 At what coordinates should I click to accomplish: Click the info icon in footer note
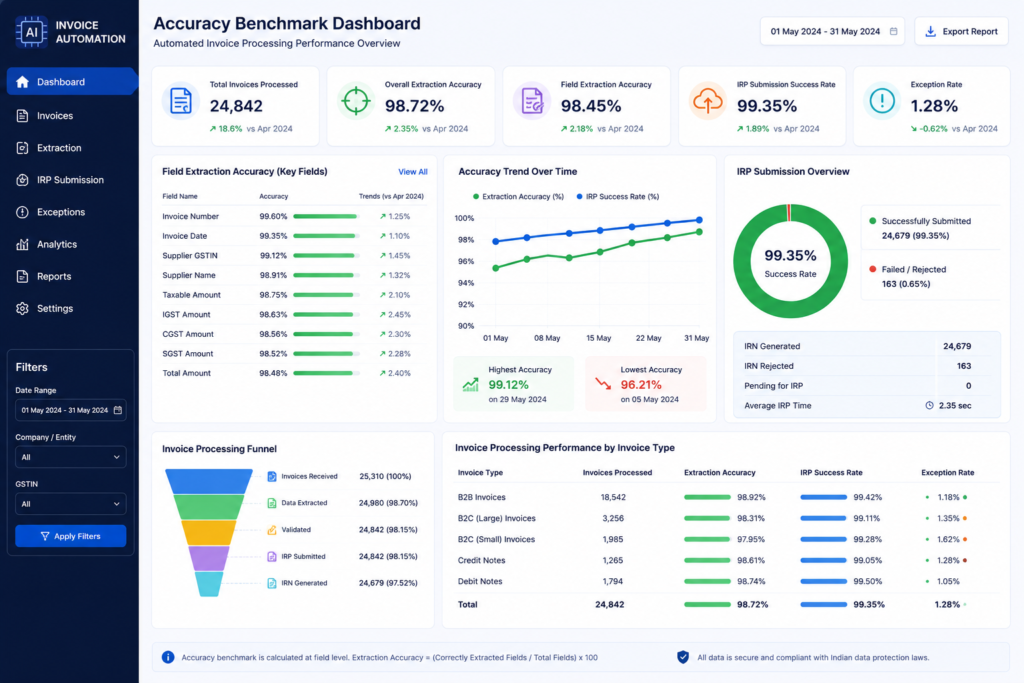click(168, 657)
